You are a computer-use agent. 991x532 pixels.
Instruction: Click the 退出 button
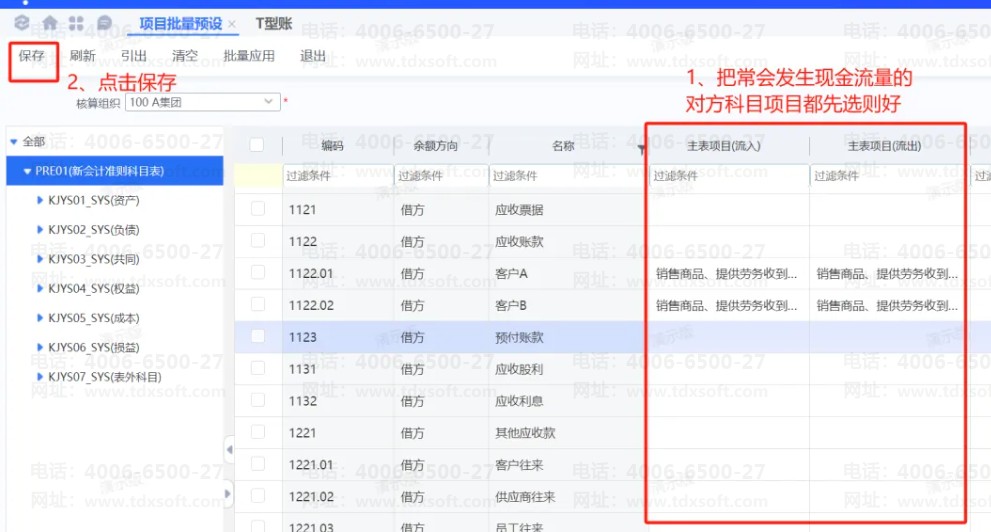[x=313, y=56]
